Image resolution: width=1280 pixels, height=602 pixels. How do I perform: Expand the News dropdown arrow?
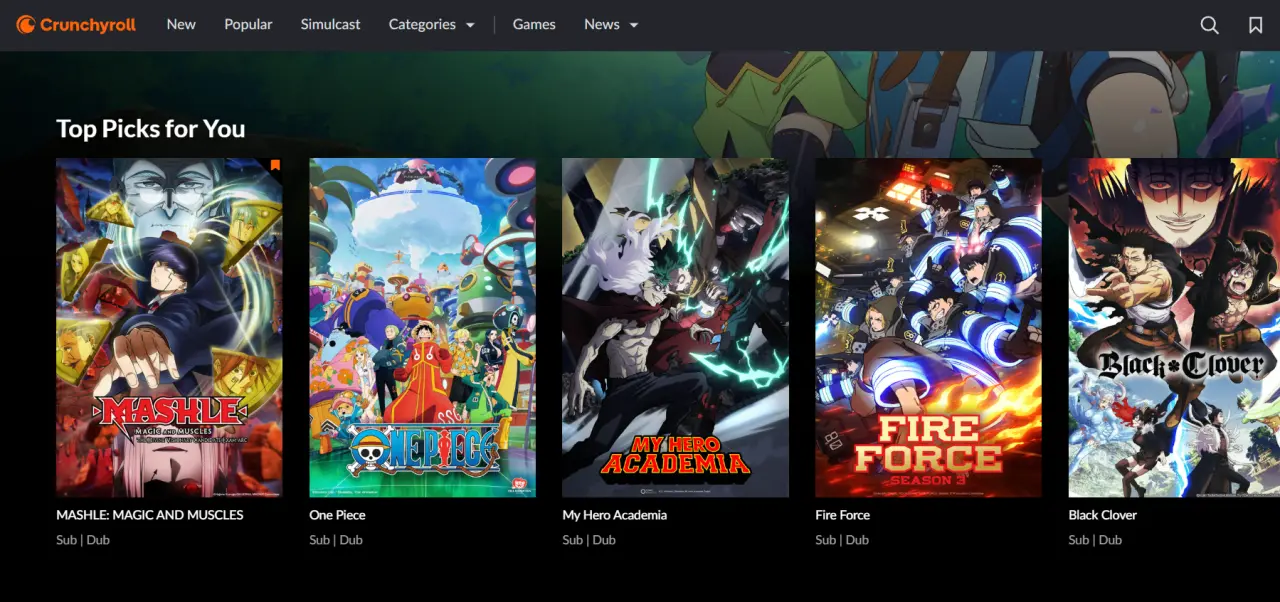pyautogui.click(x=634, y=25)
